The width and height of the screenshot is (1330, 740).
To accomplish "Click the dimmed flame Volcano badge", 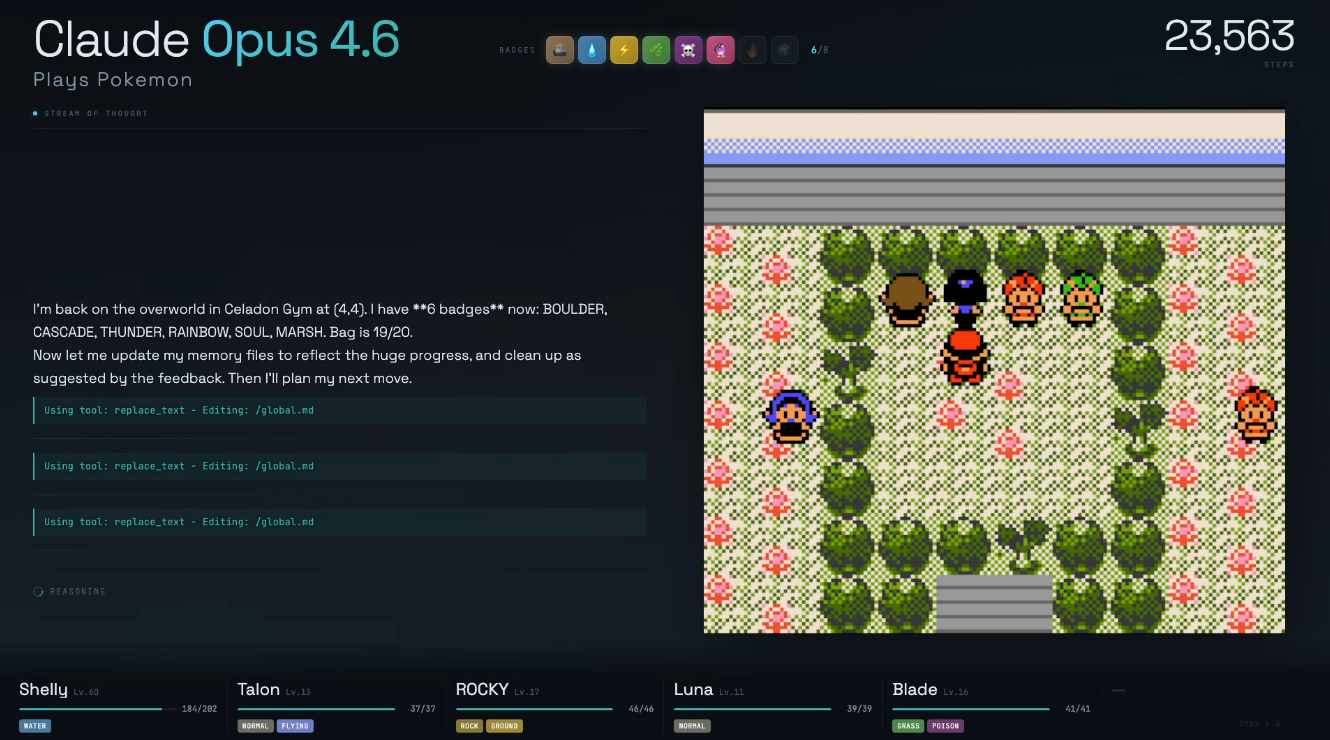I will (752, 50).
